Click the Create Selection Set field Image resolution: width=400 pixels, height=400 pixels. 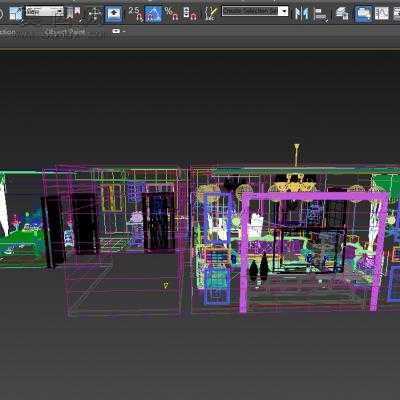point(250,11)
